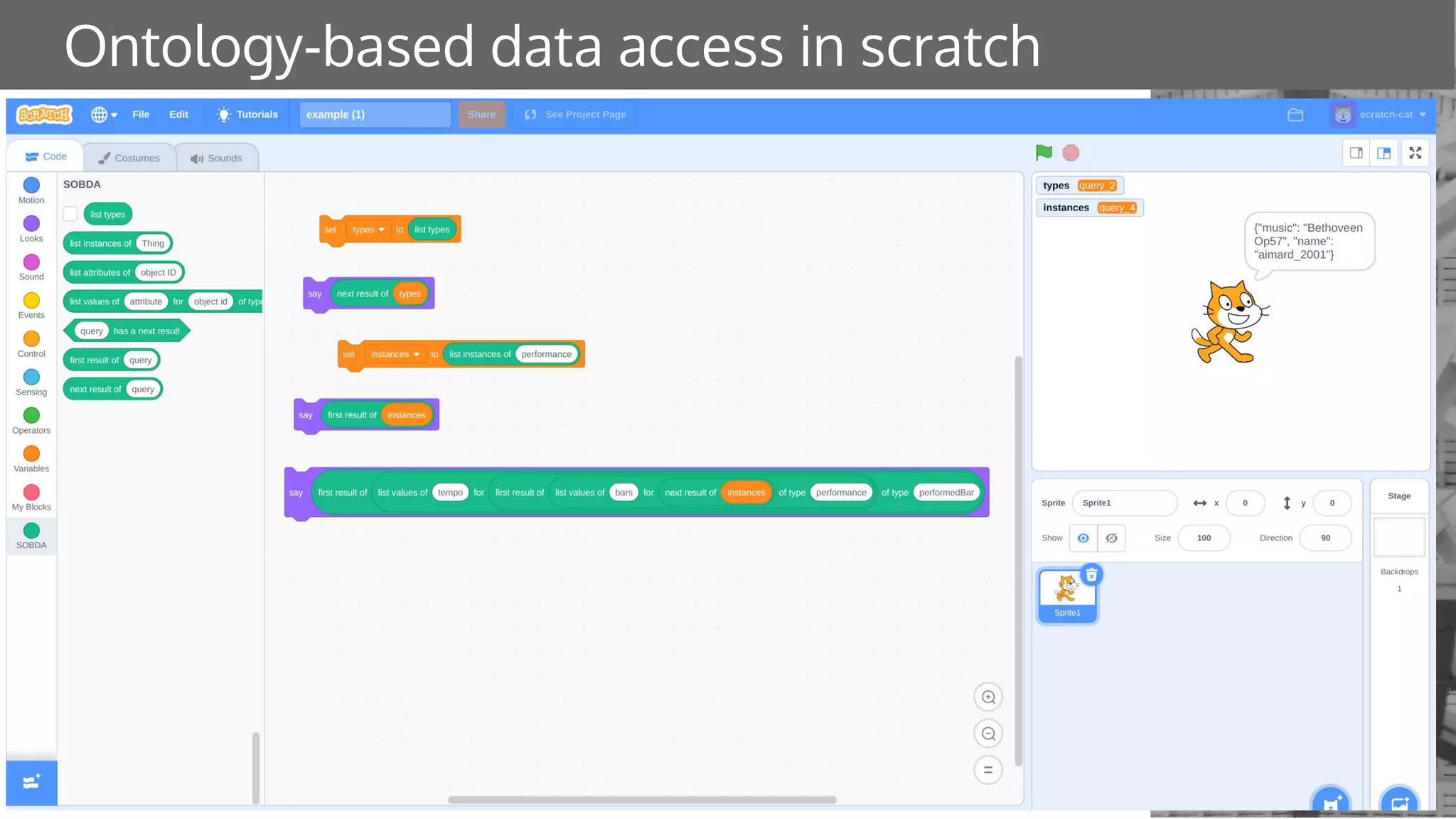Select the Events block category
This screenshot has height=819, width=1456.
(x=31, y=306)
